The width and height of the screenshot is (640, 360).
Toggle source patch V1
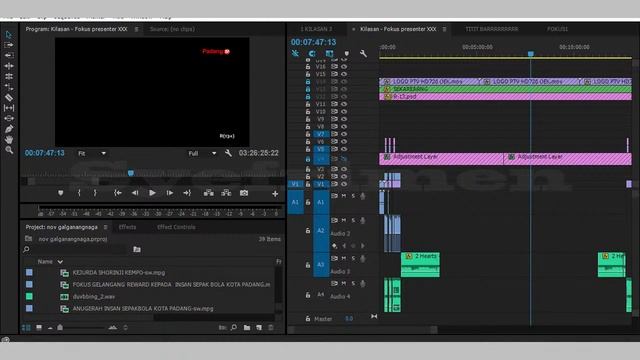(x=295, y=184)
